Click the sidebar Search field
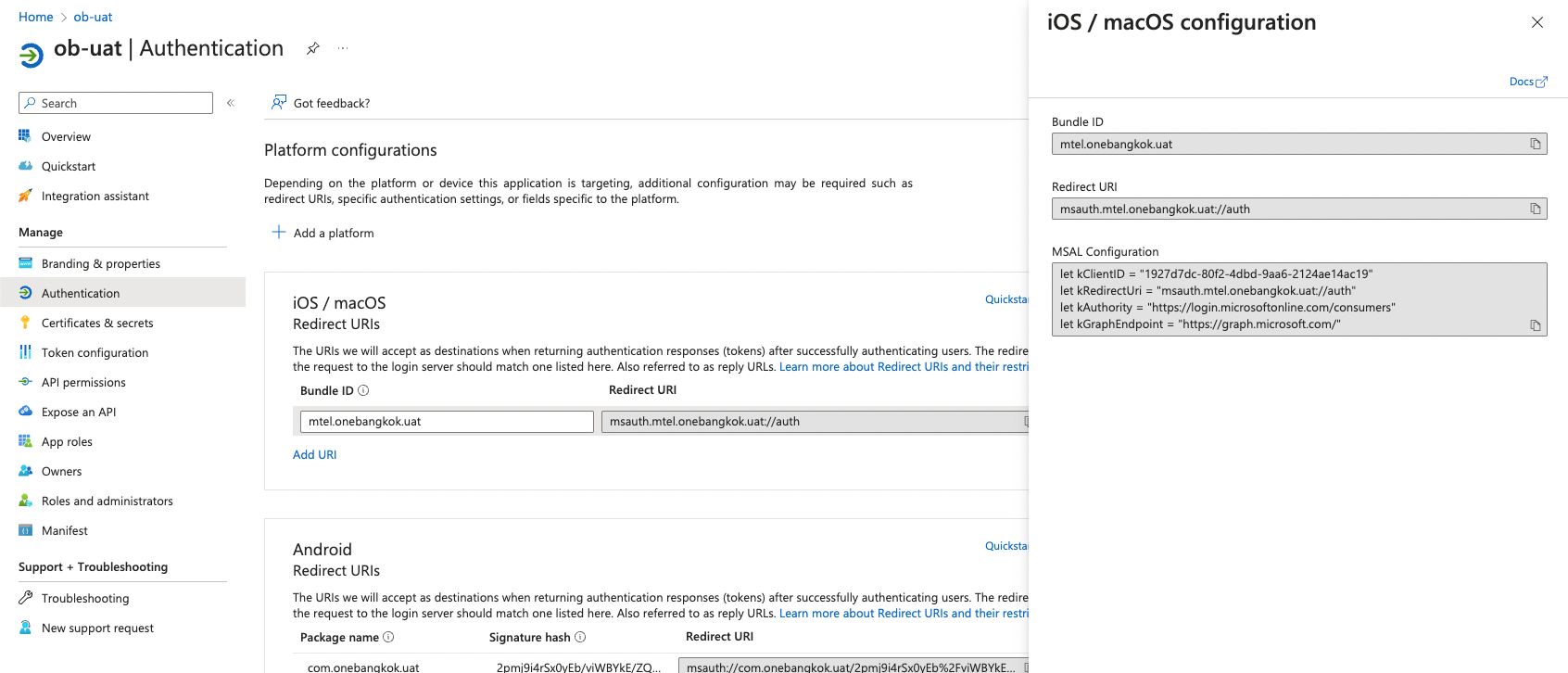 [116, 103]
